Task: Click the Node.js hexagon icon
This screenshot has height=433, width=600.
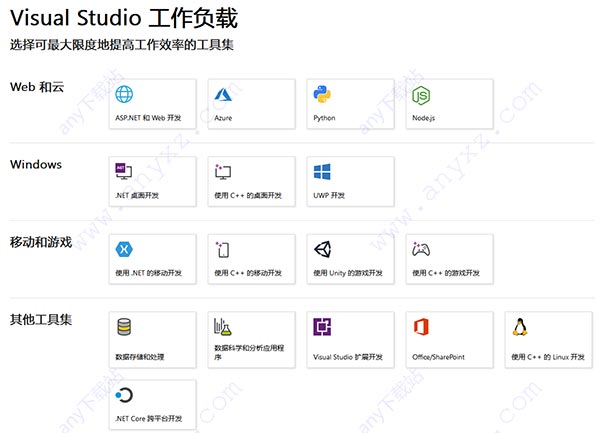Action: 421,95
